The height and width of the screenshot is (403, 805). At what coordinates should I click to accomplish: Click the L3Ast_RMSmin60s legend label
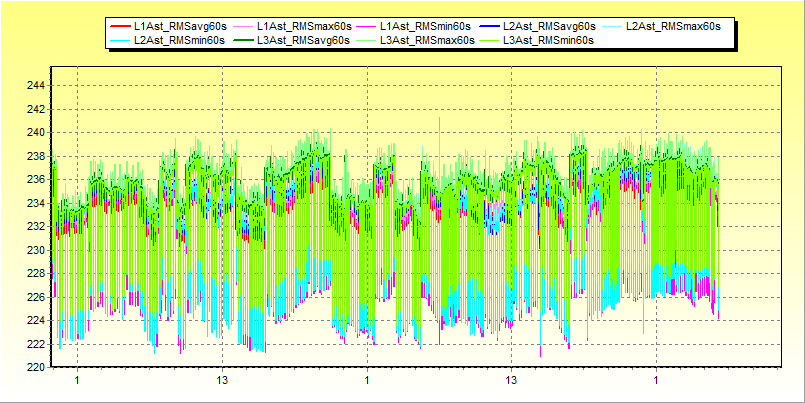tap(549, 40)
